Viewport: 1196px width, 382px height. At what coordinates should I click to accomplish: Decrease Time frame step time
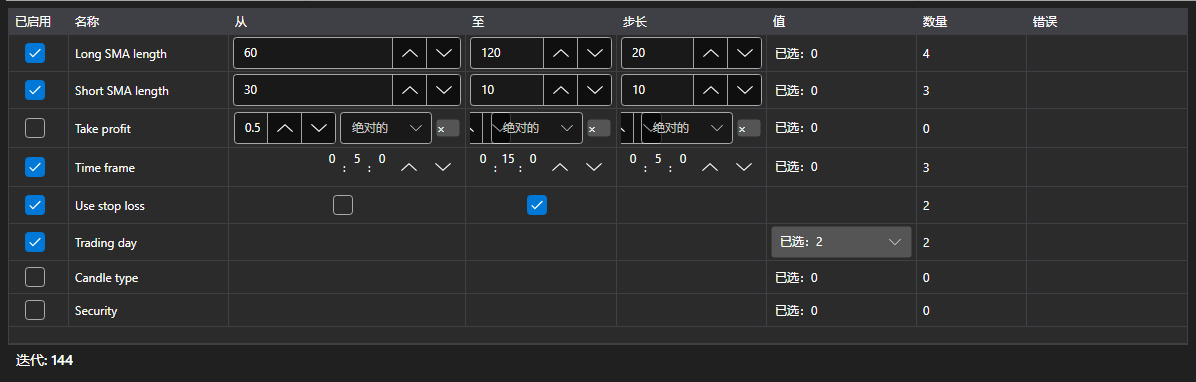744,167
